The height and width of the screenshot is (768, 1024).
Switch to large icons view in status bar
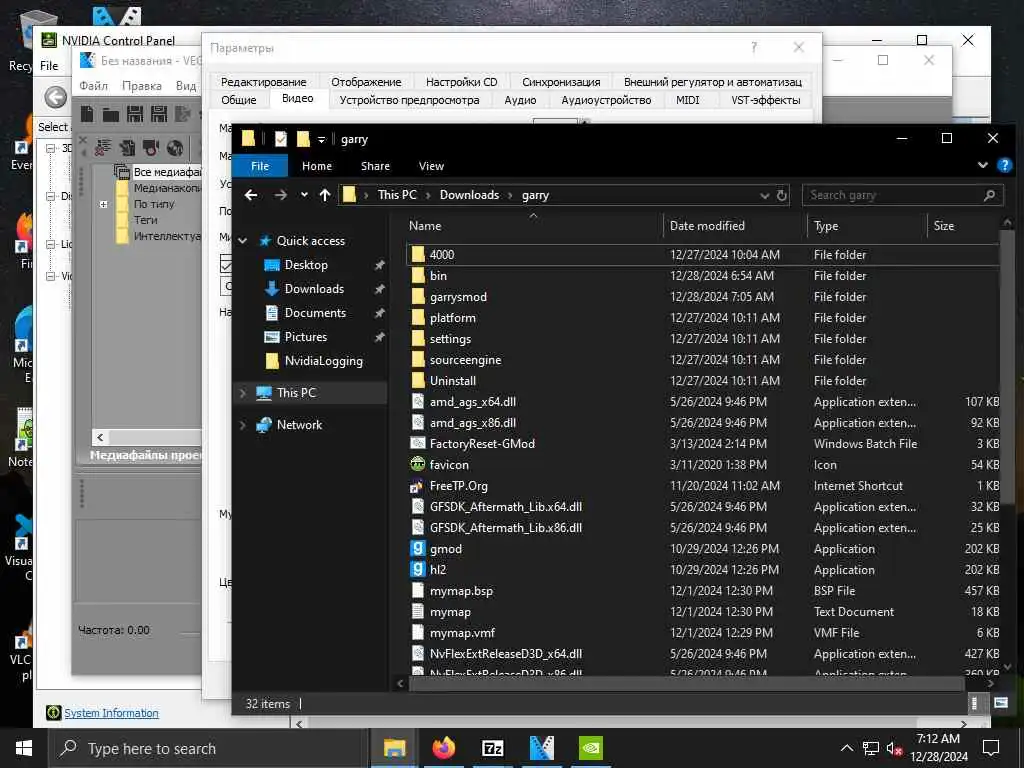[x=1000, y=703]
